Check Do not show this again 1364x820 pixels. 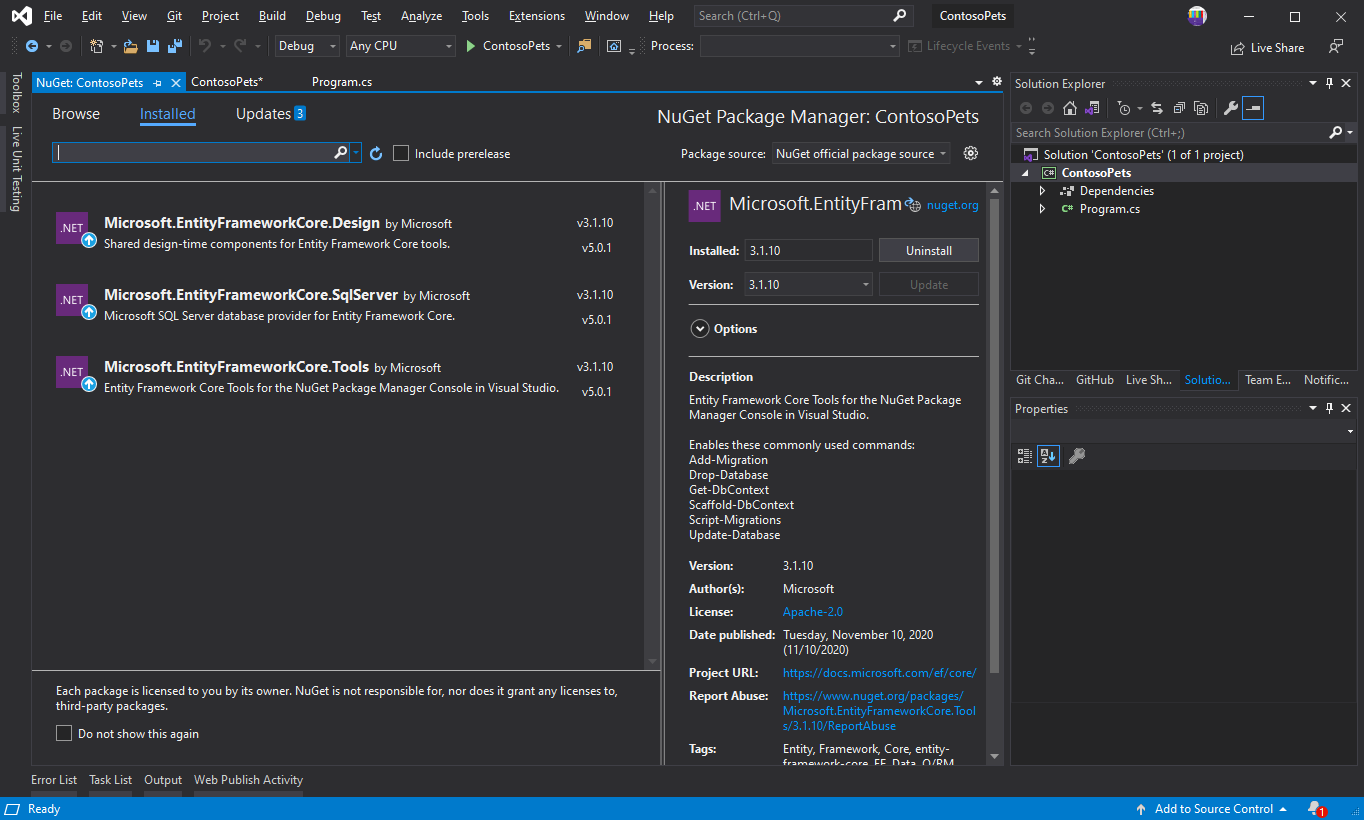pos(64,733)
